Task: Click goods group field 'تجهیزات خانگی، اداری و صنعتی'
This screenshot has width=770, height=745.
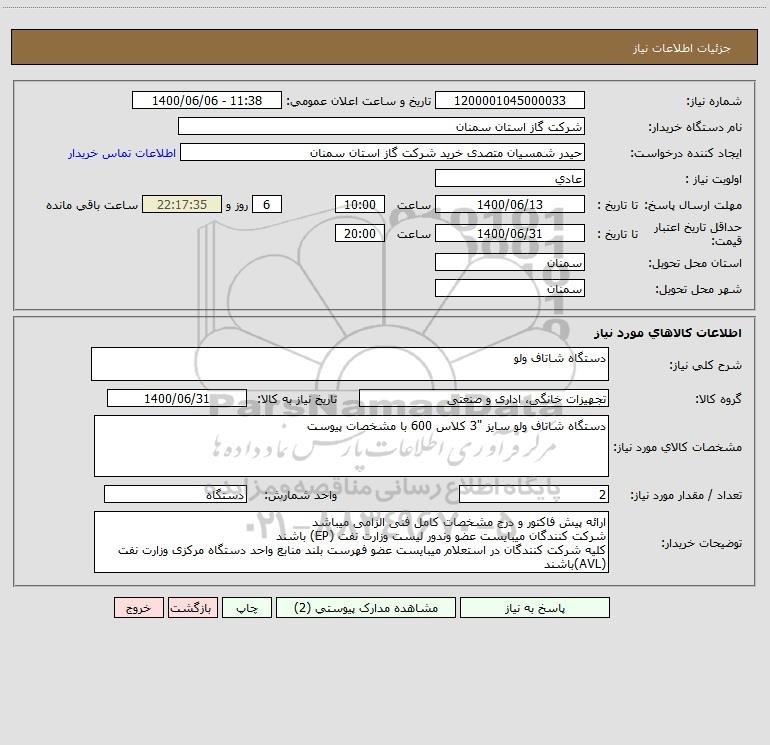Action: click(x=484, y=399)
